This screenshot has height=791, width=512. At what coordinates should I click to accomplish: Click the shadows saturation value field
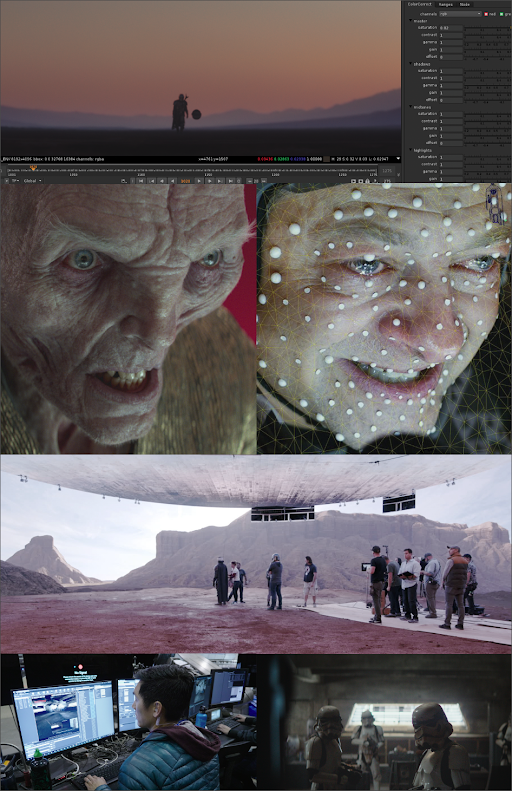point(450,71)
